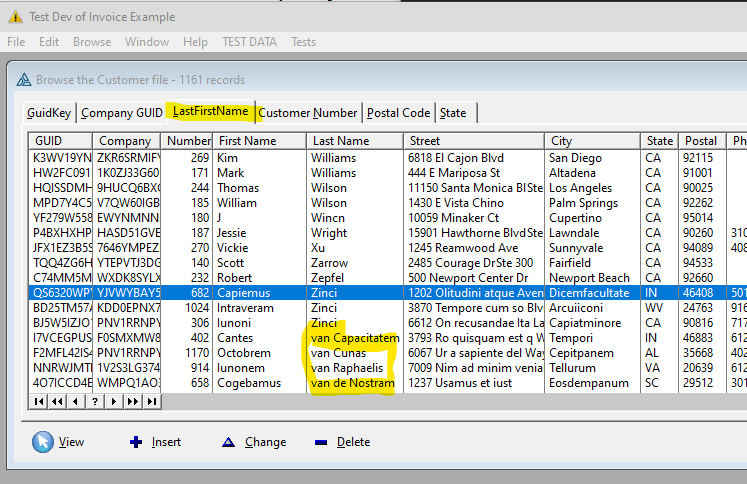
Task: Click the page down double-arrow button
Action: click(x=132, y=401)
